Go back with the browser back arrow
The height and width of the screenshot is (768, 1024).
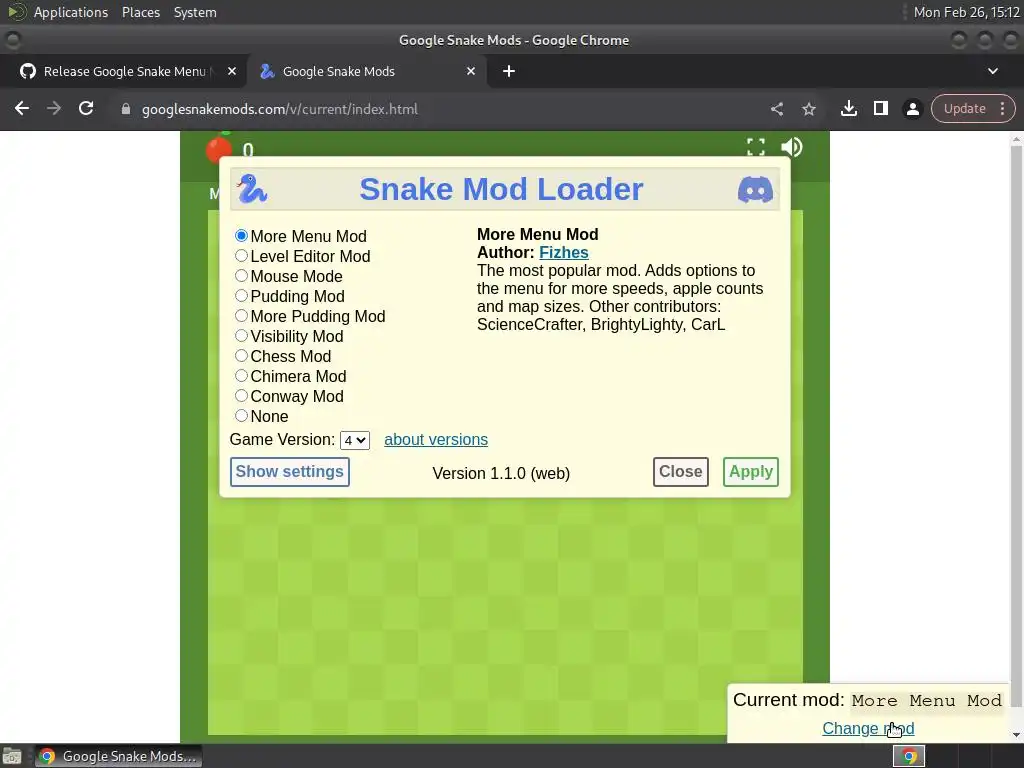22,108
